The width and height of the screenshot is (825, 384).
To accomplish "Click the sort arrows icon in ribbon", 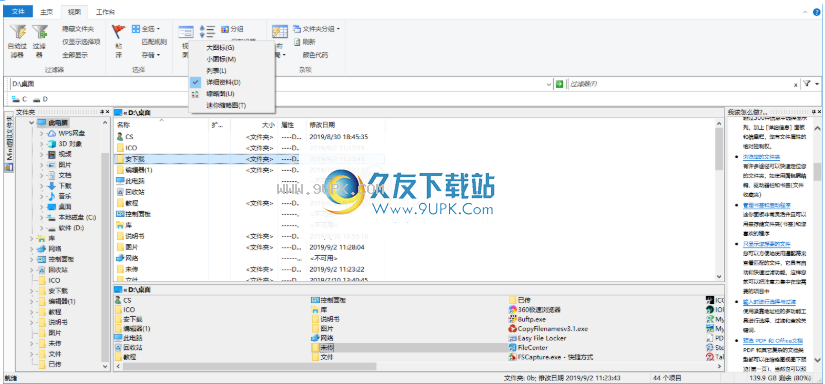I will point(208,31).
